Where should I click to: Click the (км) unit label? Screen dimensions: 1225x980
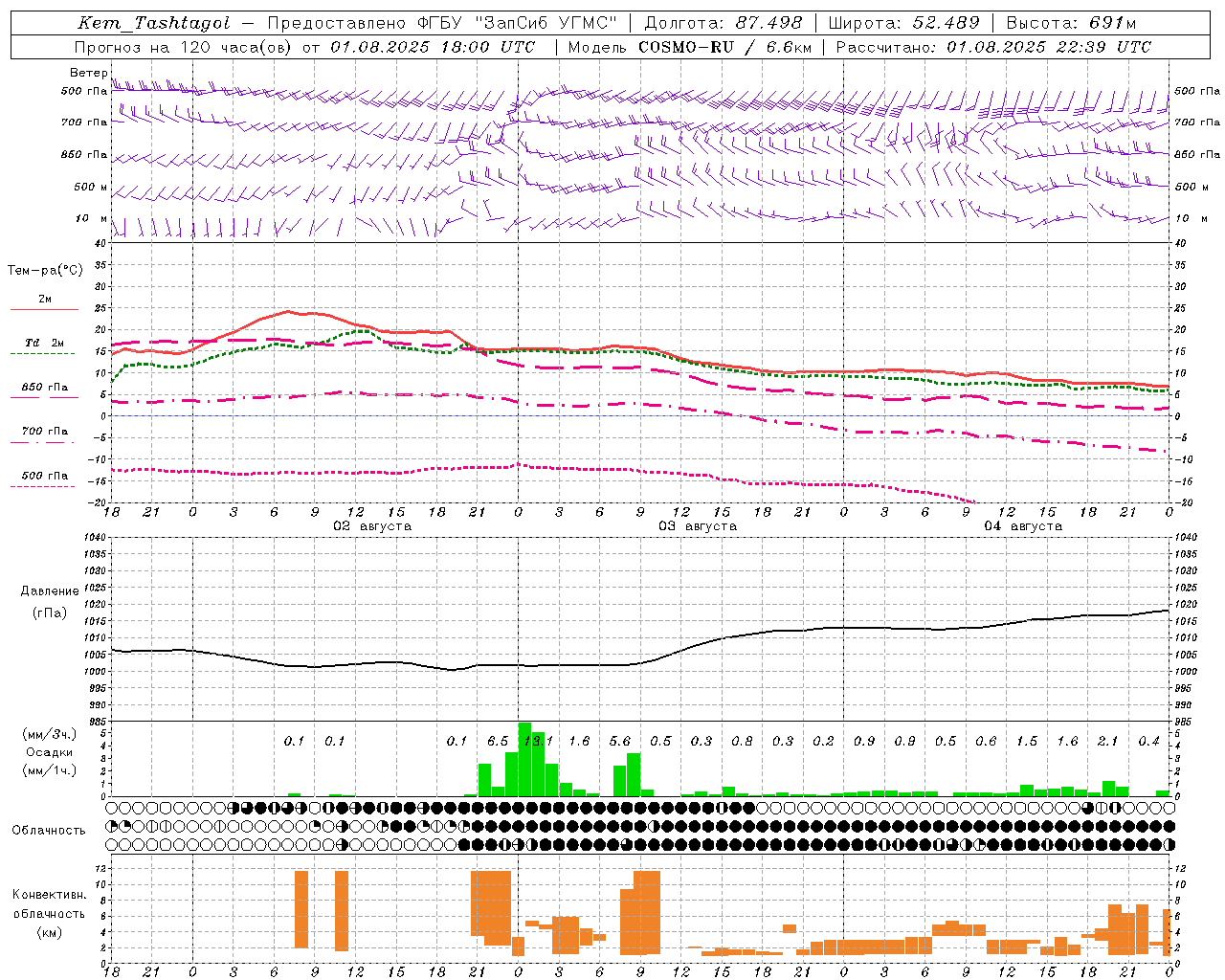49,932
